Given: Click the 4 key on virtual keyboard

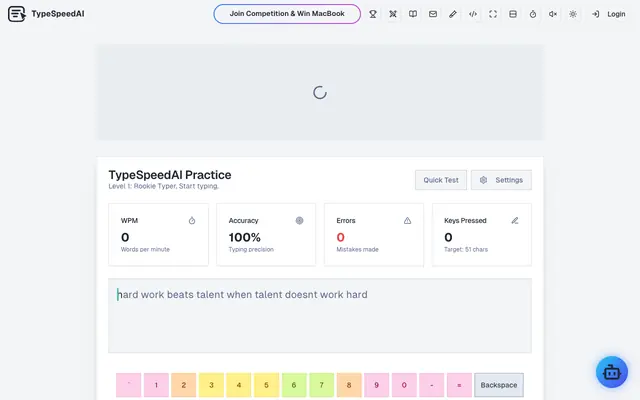Looking at the screenshot, I should point(239,385).
